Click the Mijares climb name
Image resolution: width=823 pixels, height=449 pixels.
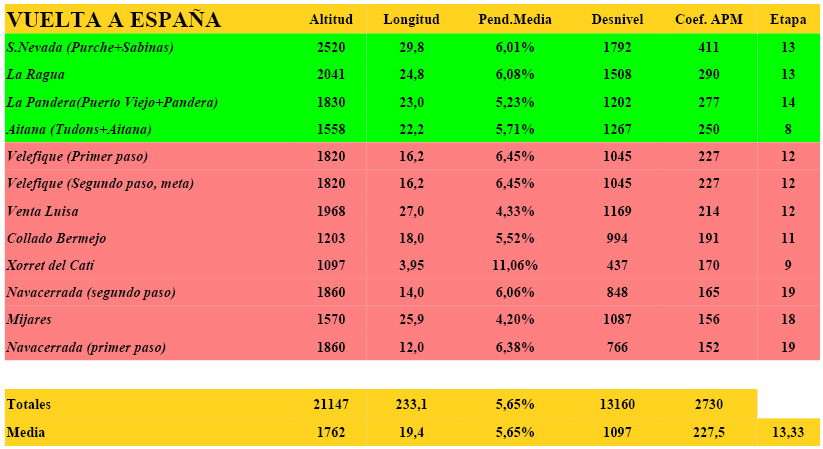(28, 320)
